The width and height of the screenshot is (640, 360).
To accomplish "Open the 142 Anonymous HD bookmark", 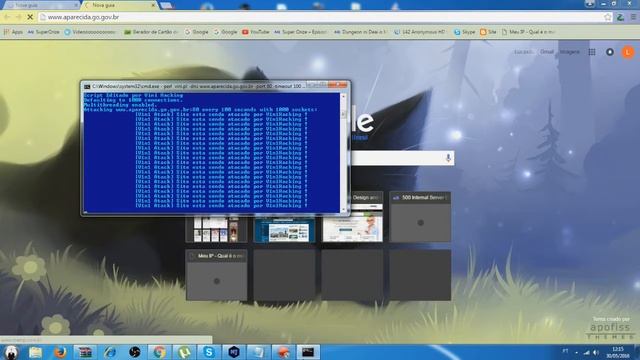I will point(420,32).
